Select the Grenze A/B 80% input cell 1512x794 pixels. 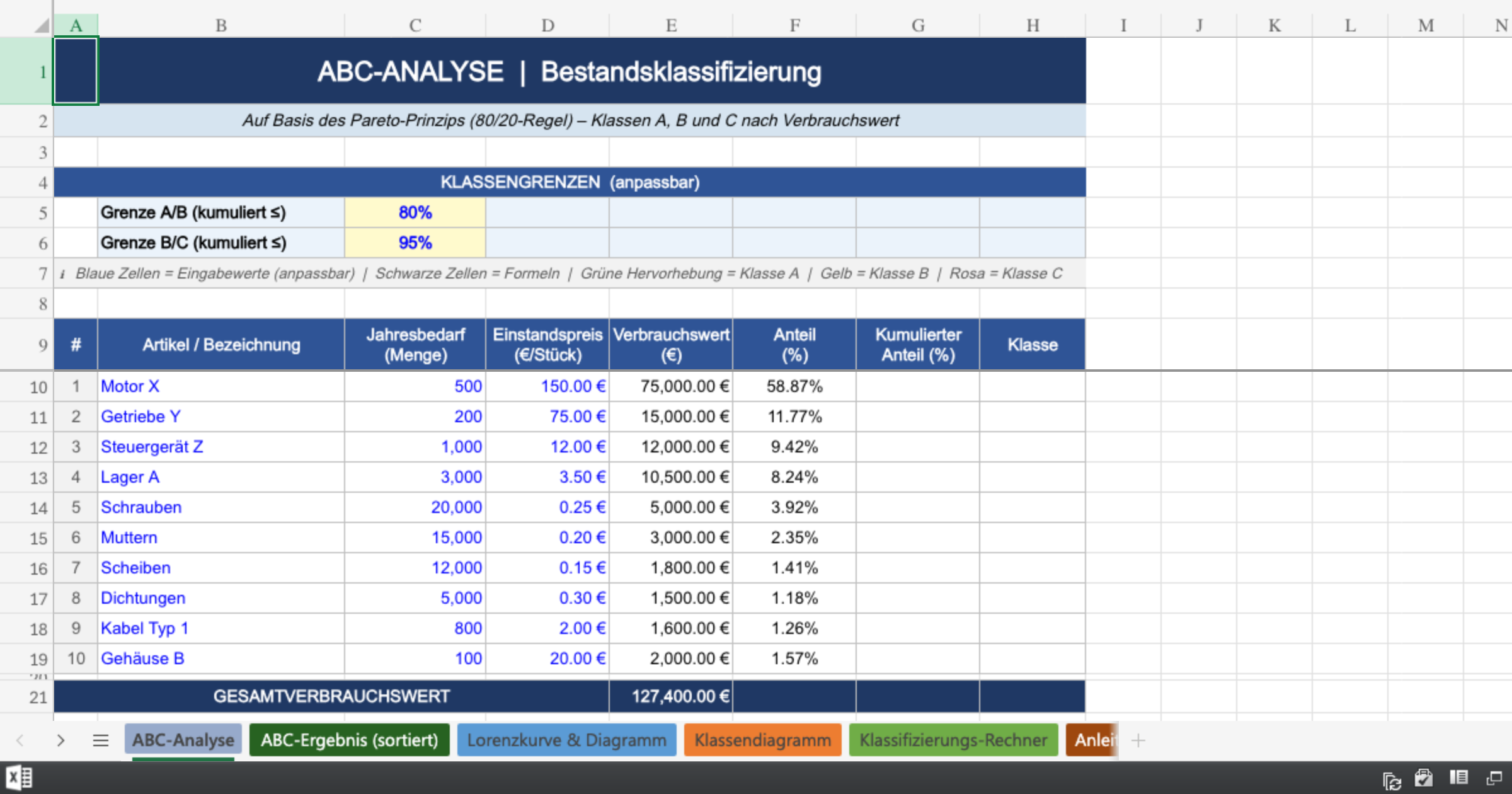coord(415,212)
